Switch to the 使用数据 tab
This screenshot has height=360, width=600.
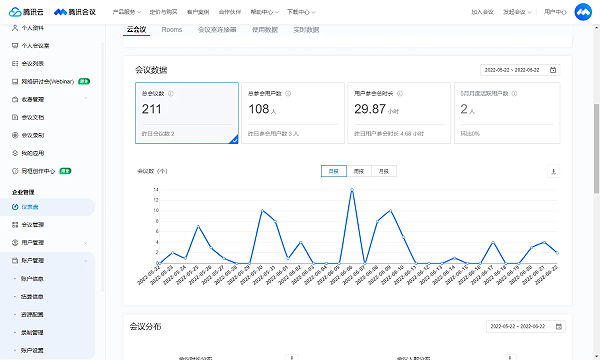pos(265,29)
